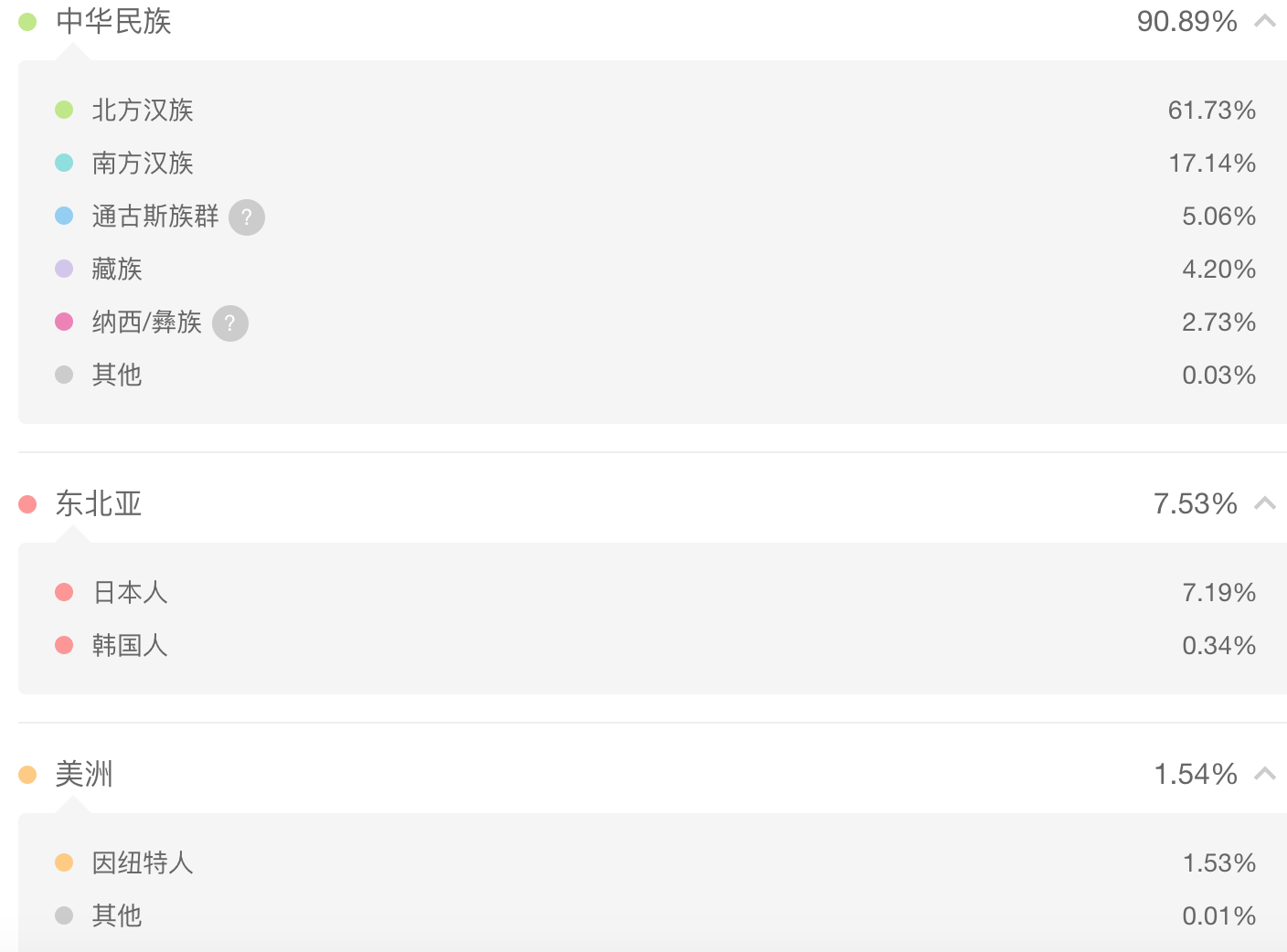This screenshot has width=1287, height=952.
Task: Click the 东北亚 heading
Action: click(x=99, y=503)
